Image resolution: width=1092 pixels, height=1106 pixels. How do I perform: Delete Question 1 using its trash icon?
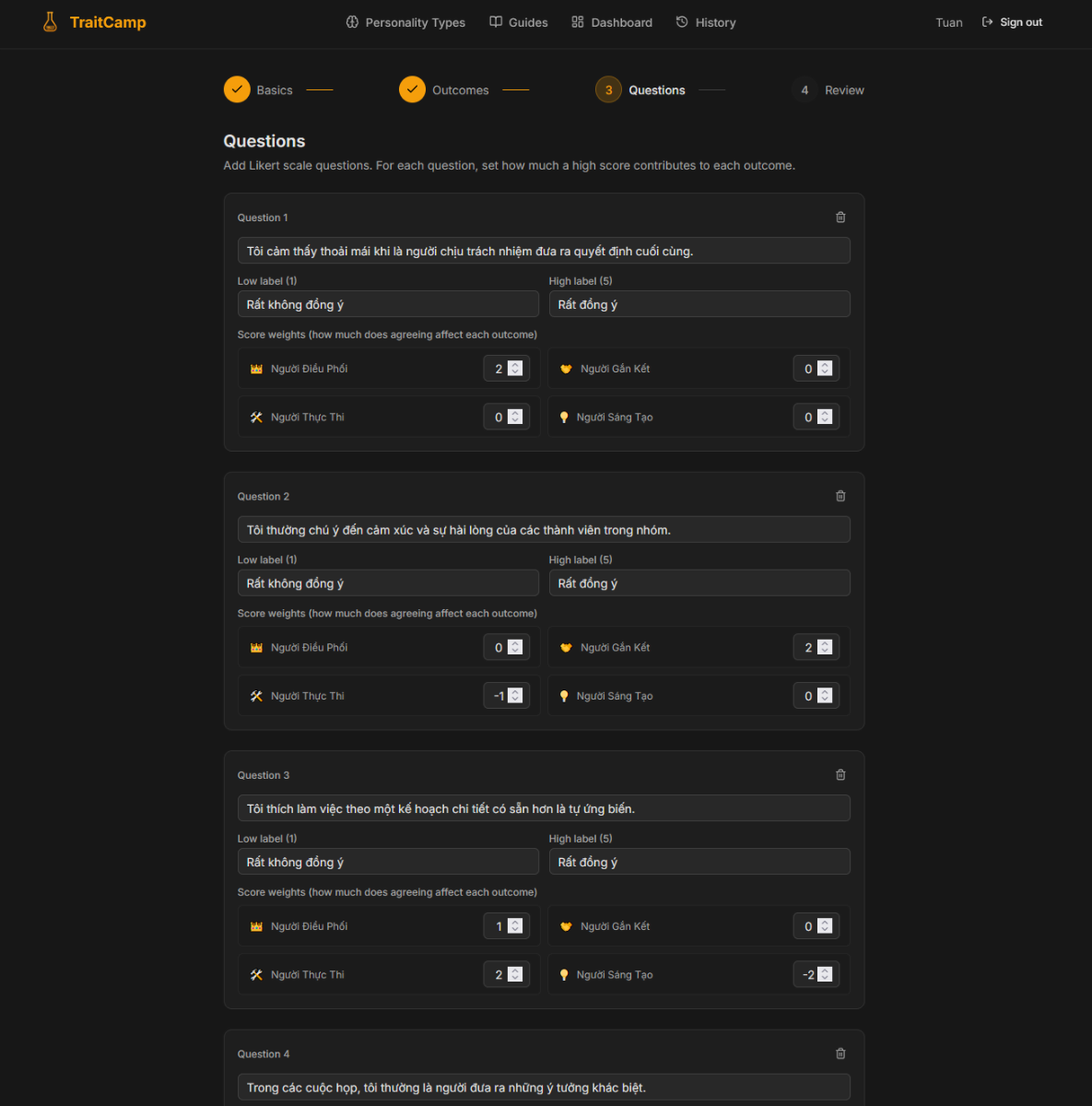click(x=840, y=217)
